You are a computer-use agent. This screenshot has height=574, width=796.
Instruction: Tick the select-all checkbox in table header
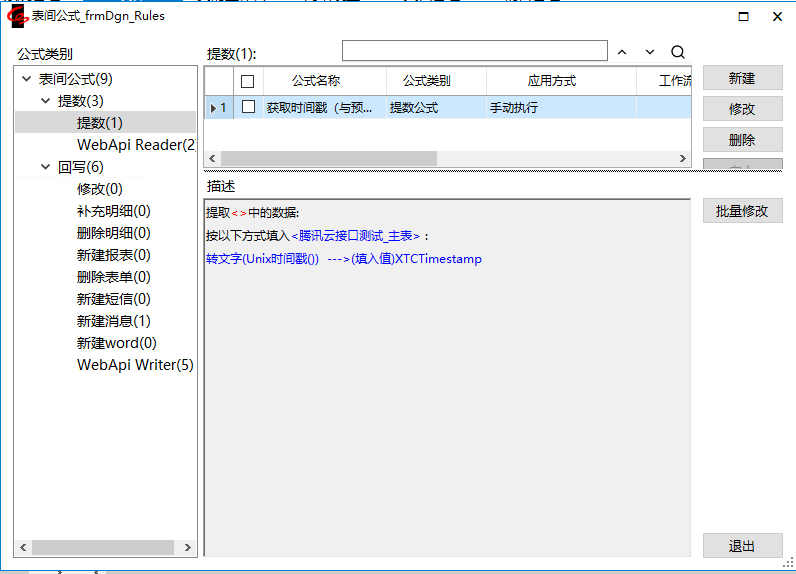[x=248, y=81]
